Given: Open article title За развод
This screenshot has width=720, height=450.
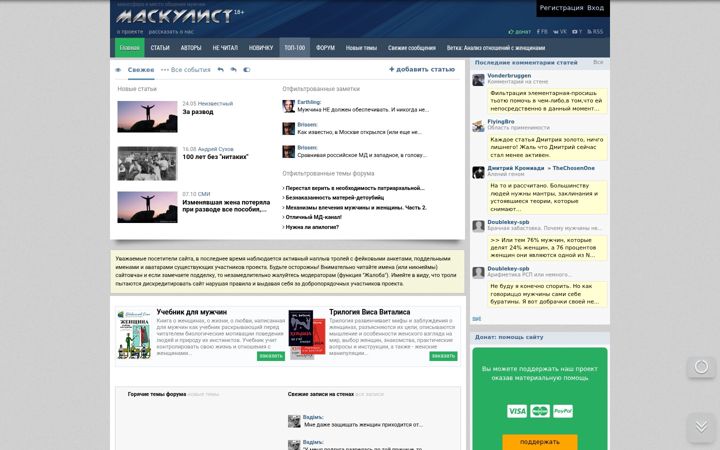Looking at the screenshot, I should click(198, 112).
